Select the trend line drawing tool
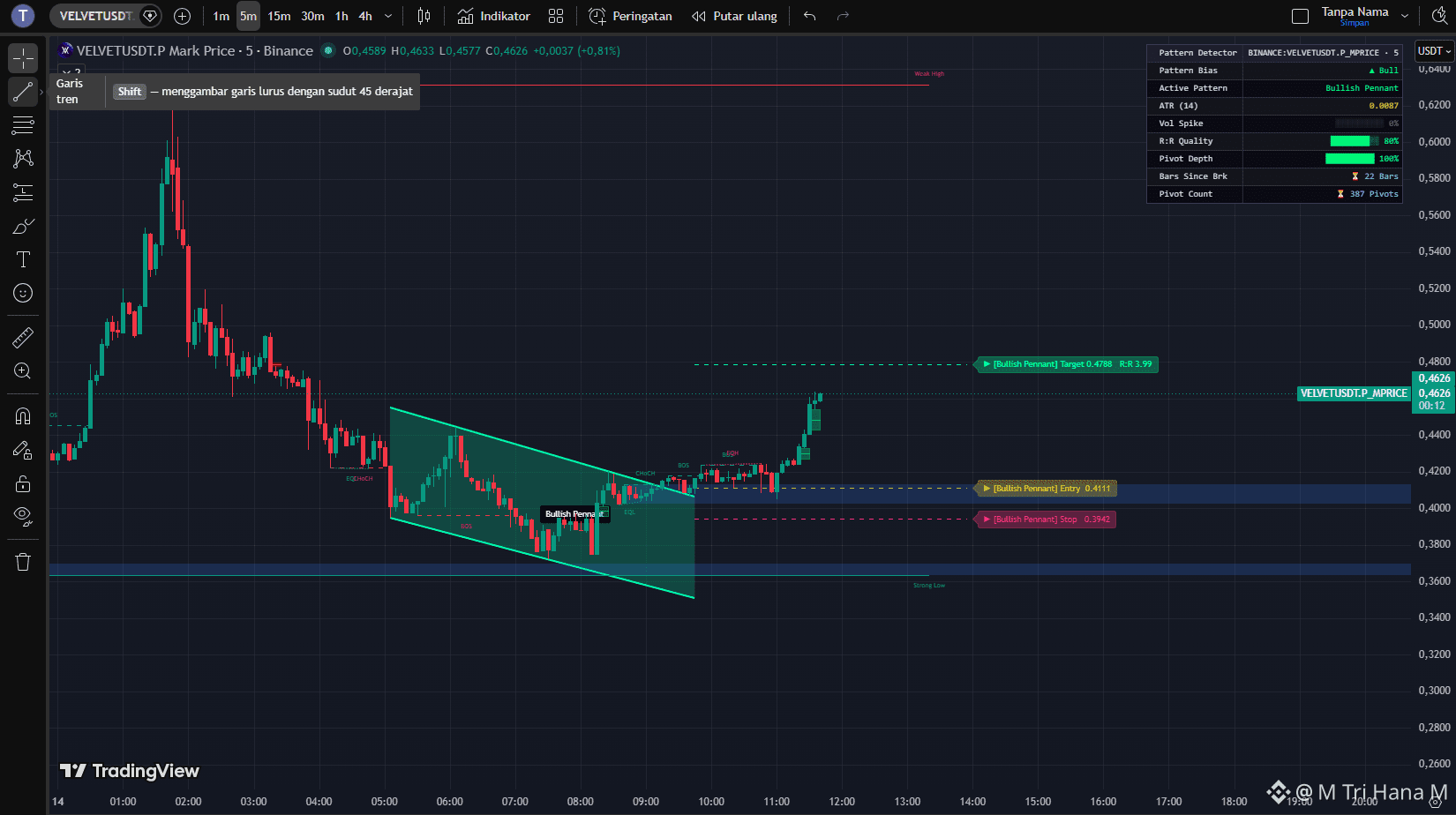The image size is (1456, 815). pyautogui.click(x=23, y=92)
